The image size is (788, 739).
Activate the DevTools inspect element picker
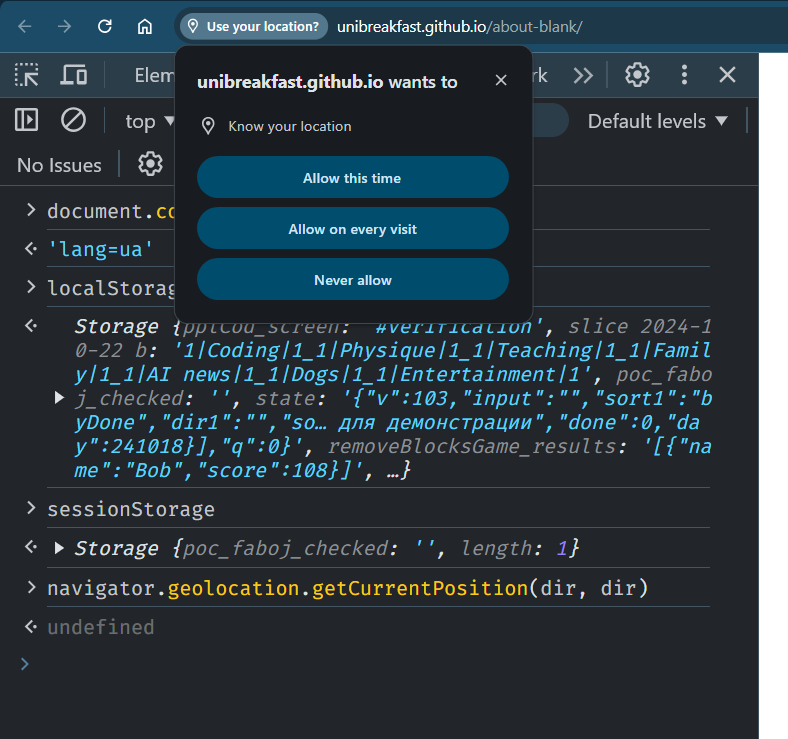click(x=27, y=75)
